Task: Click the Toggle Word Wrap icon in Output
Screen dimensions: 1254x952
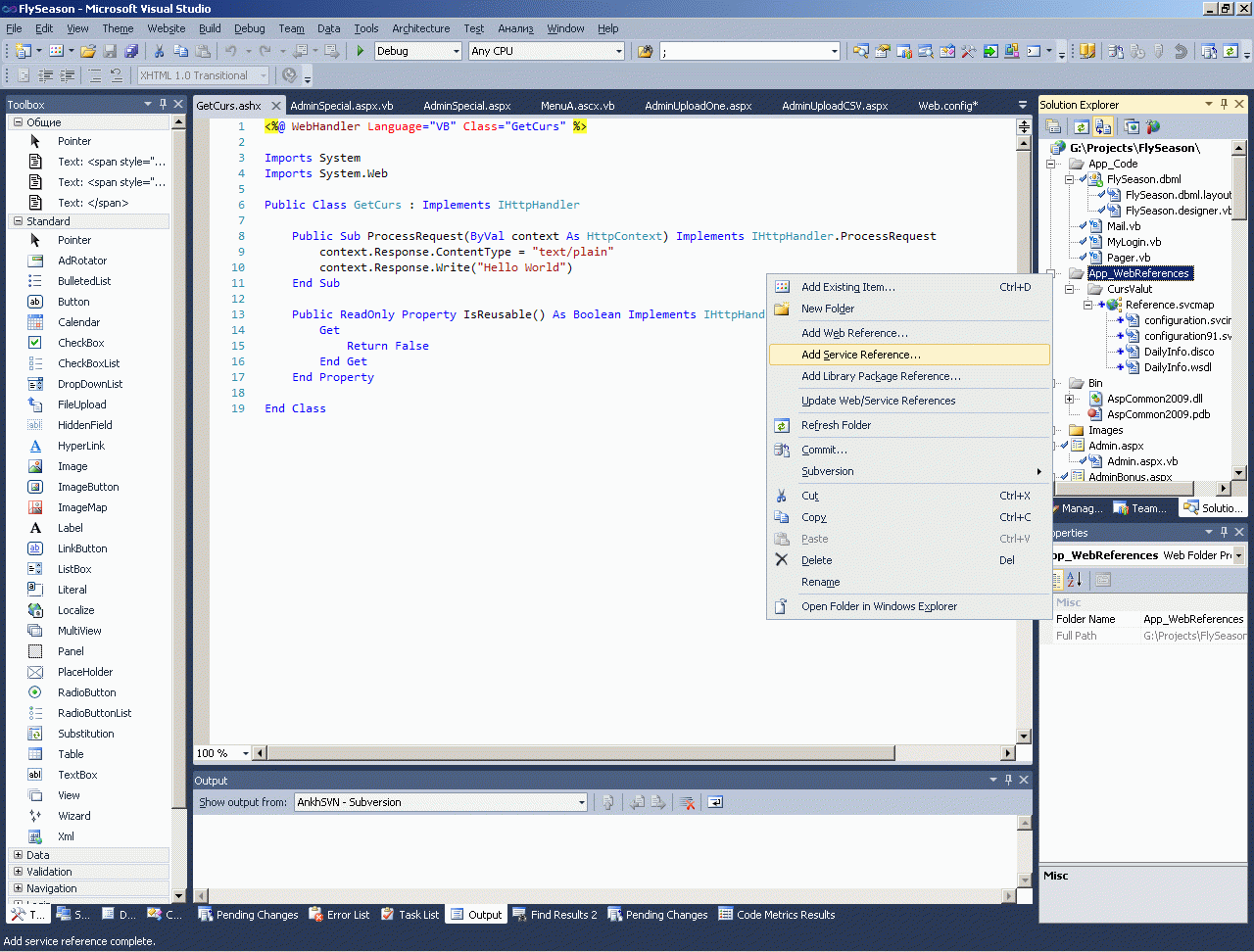Action: click(x=715, y=802)
